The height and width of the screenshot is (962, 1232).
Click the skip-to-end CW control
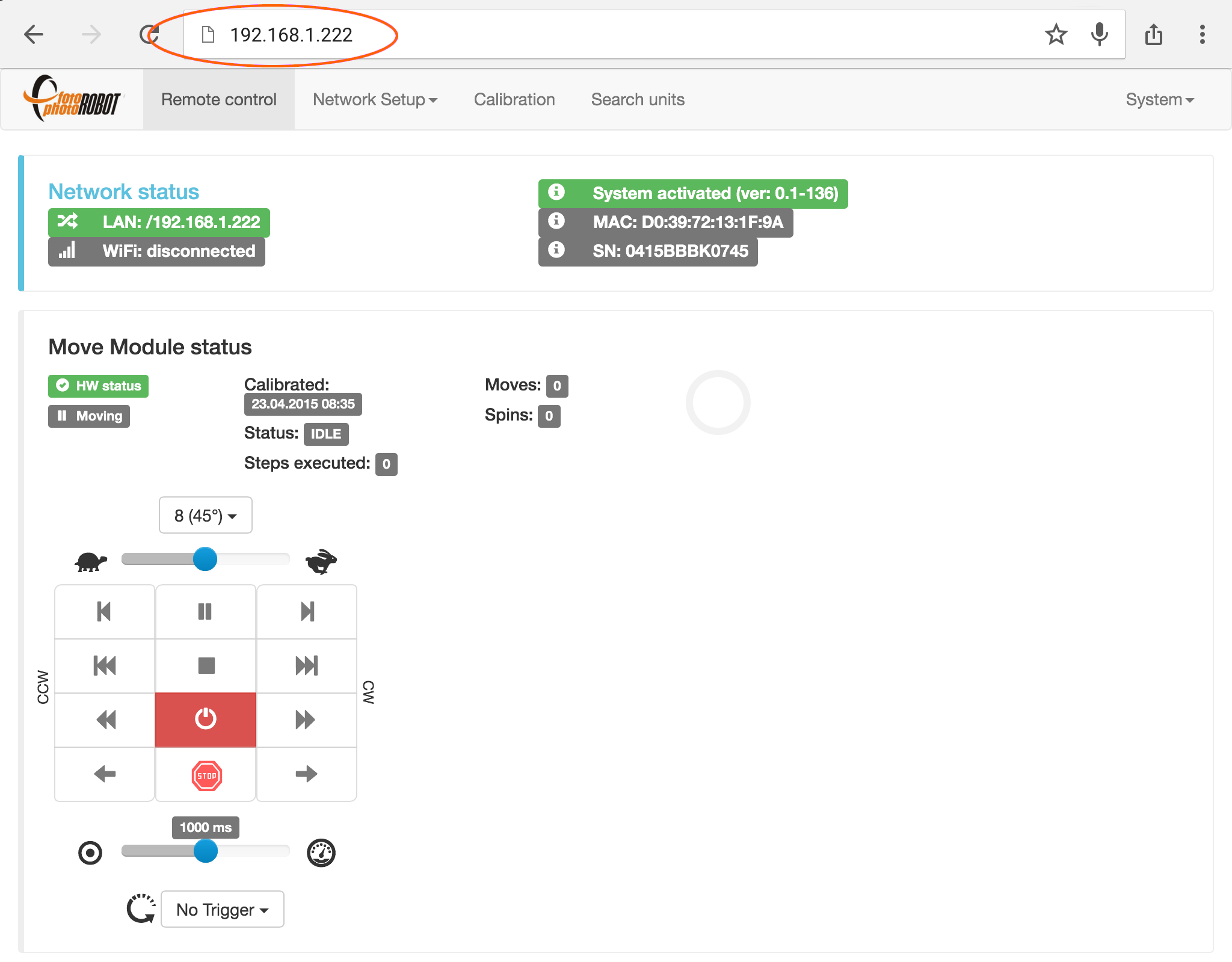tap(307, 666)
